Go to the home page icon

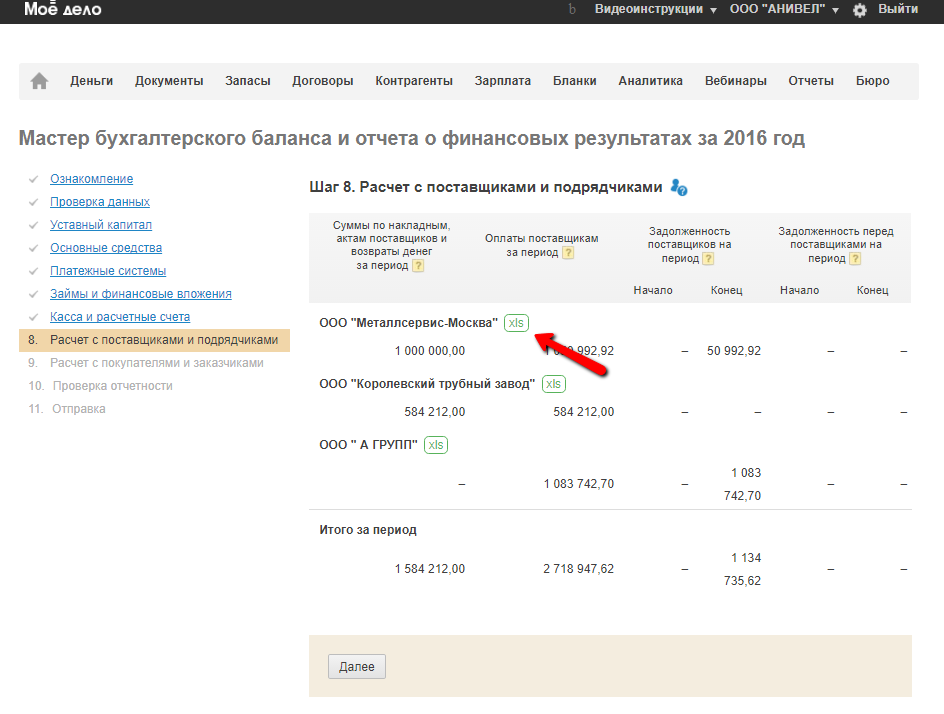pyautogui.click(x=39, y=81)
